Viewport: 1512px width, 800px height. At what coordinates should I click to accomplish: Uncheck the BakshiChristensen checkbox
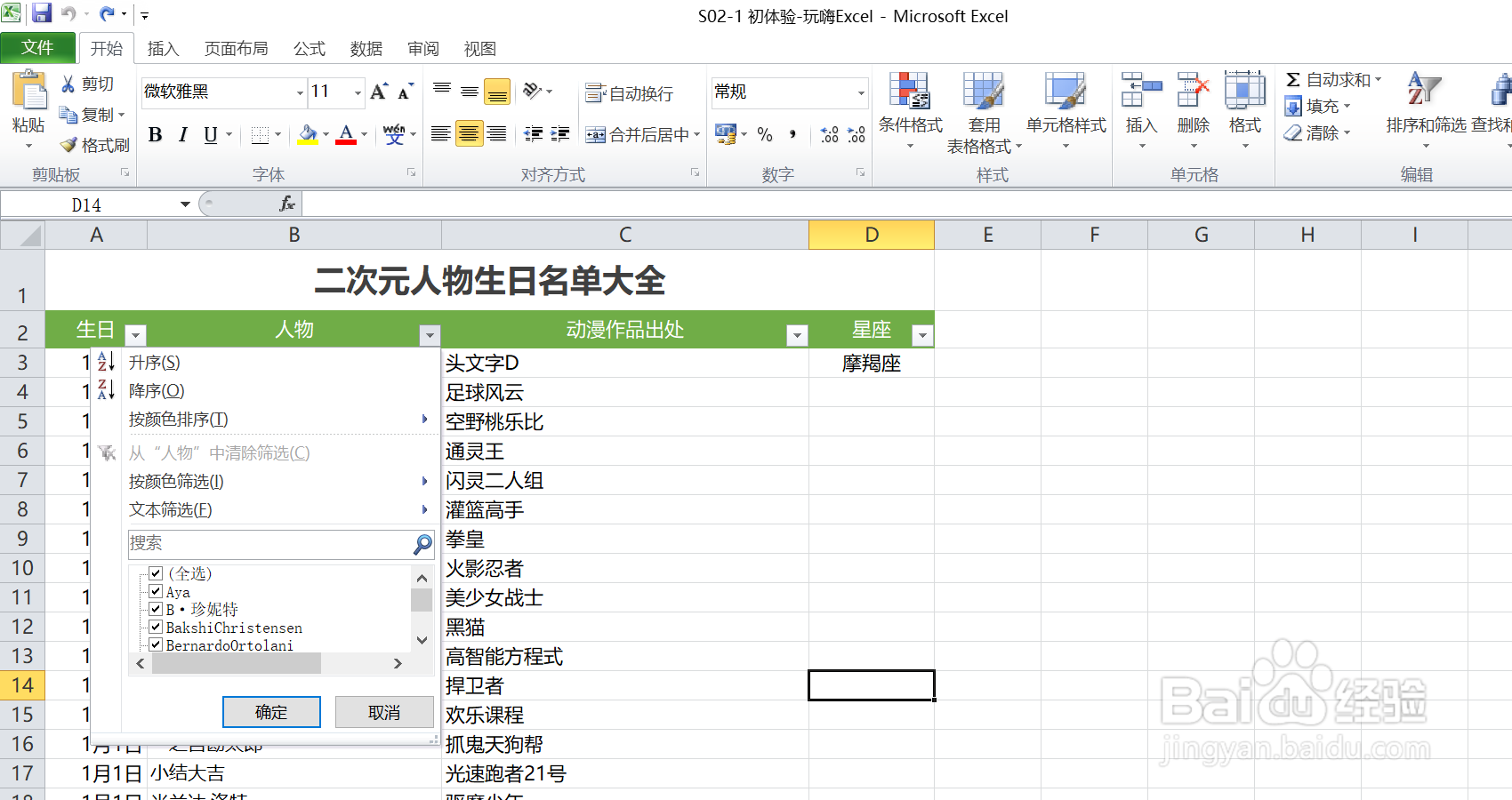click(156, 627)
